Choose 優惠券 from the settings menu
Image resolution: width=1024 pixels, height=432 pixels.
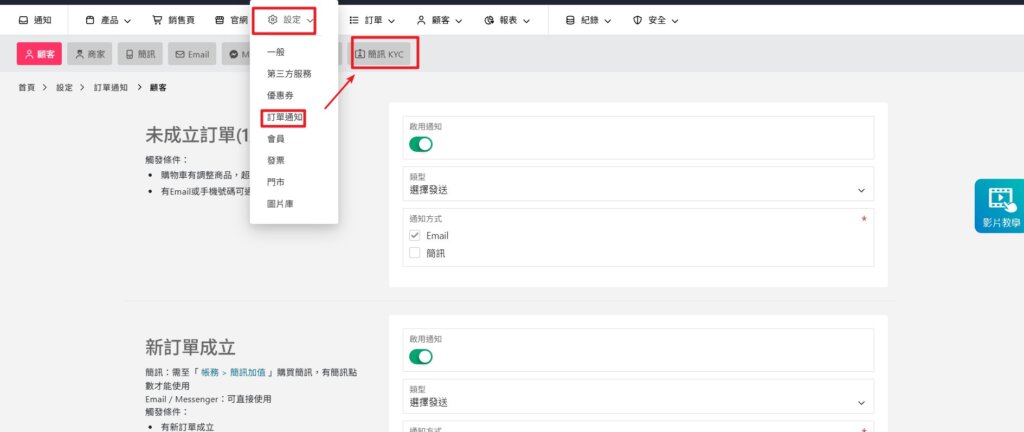pos(280,95)
